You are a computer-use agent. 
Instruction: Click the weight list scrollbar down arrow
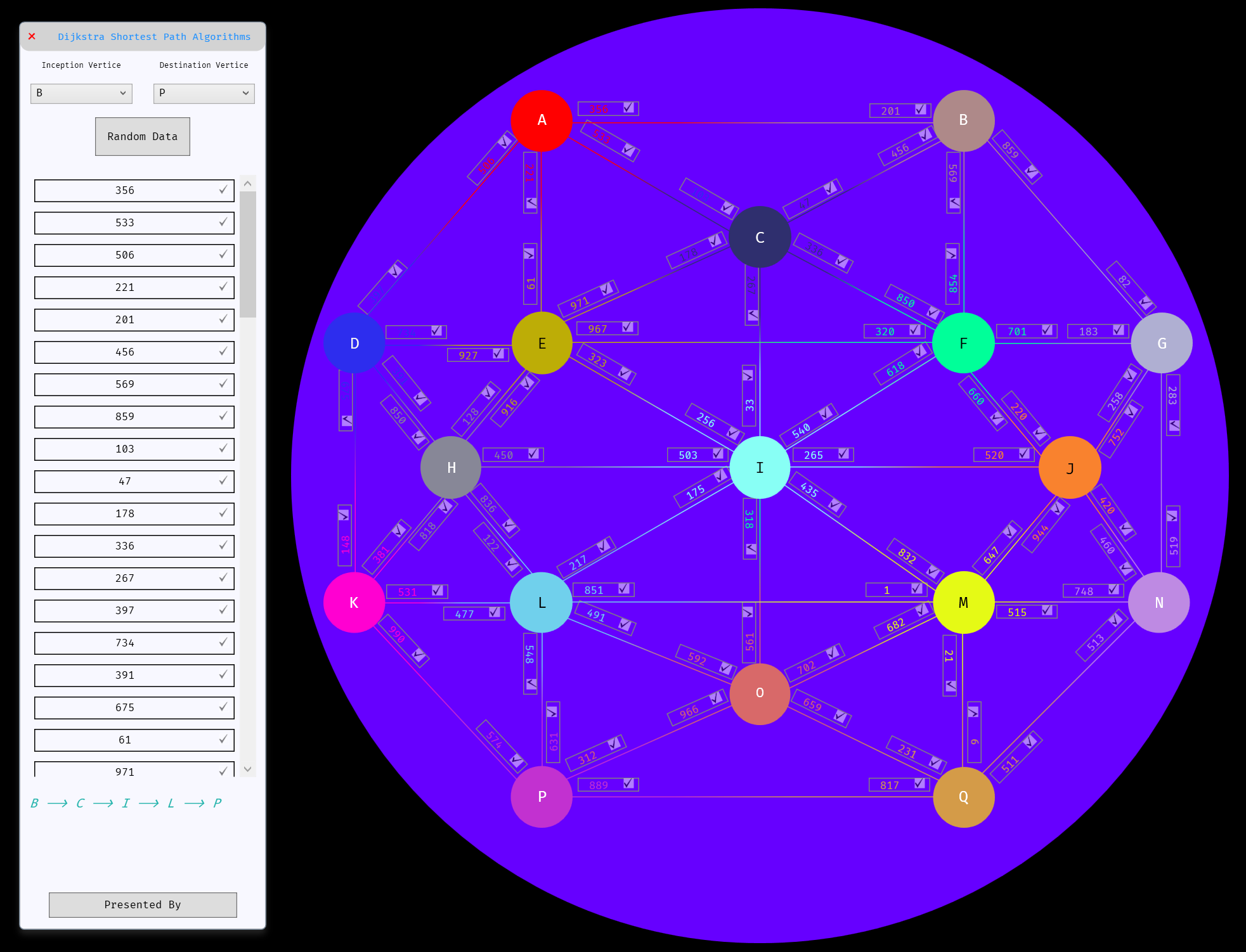point(248,769)
